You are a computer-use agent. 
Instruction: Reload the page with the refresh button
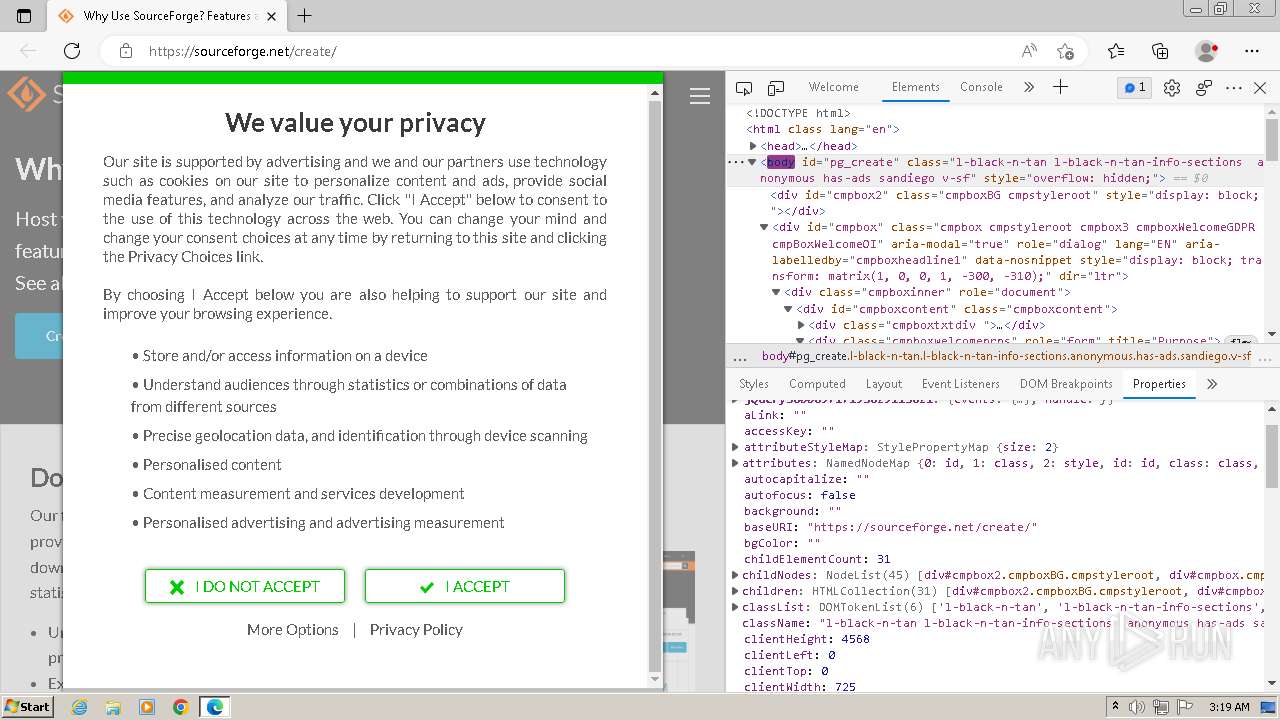72,51
